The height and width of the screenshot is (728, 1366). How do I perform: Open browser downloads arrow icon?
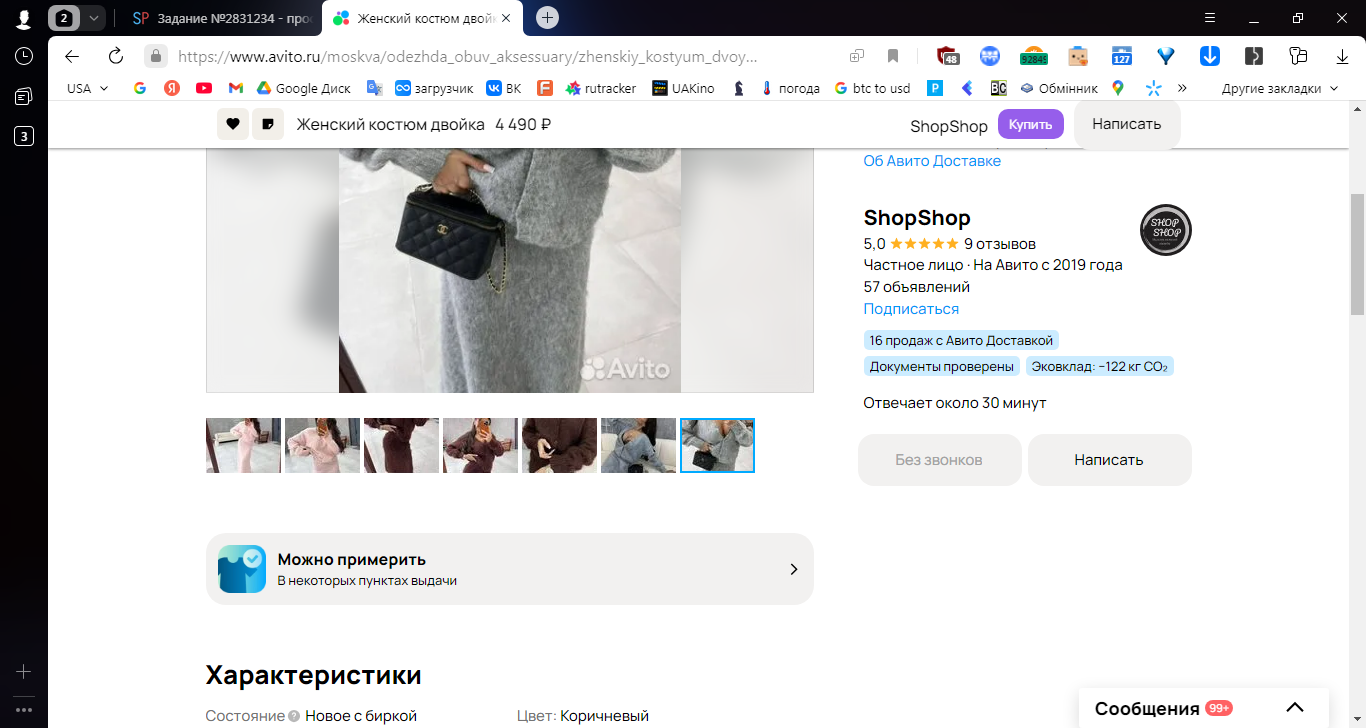tap(1343, 56)
